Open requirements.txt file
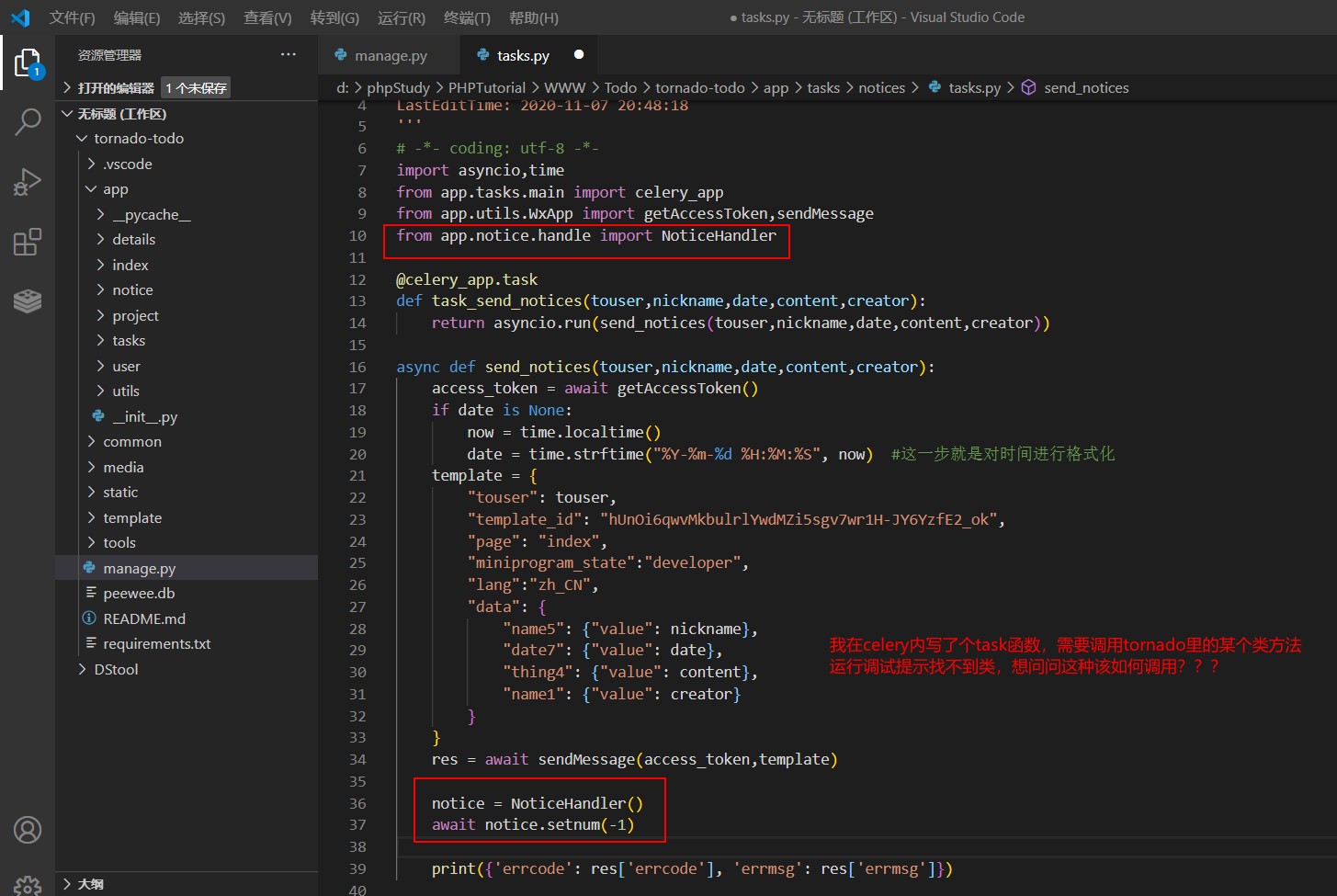Screen dimensions: 1337x896 [x=187, y=643]
